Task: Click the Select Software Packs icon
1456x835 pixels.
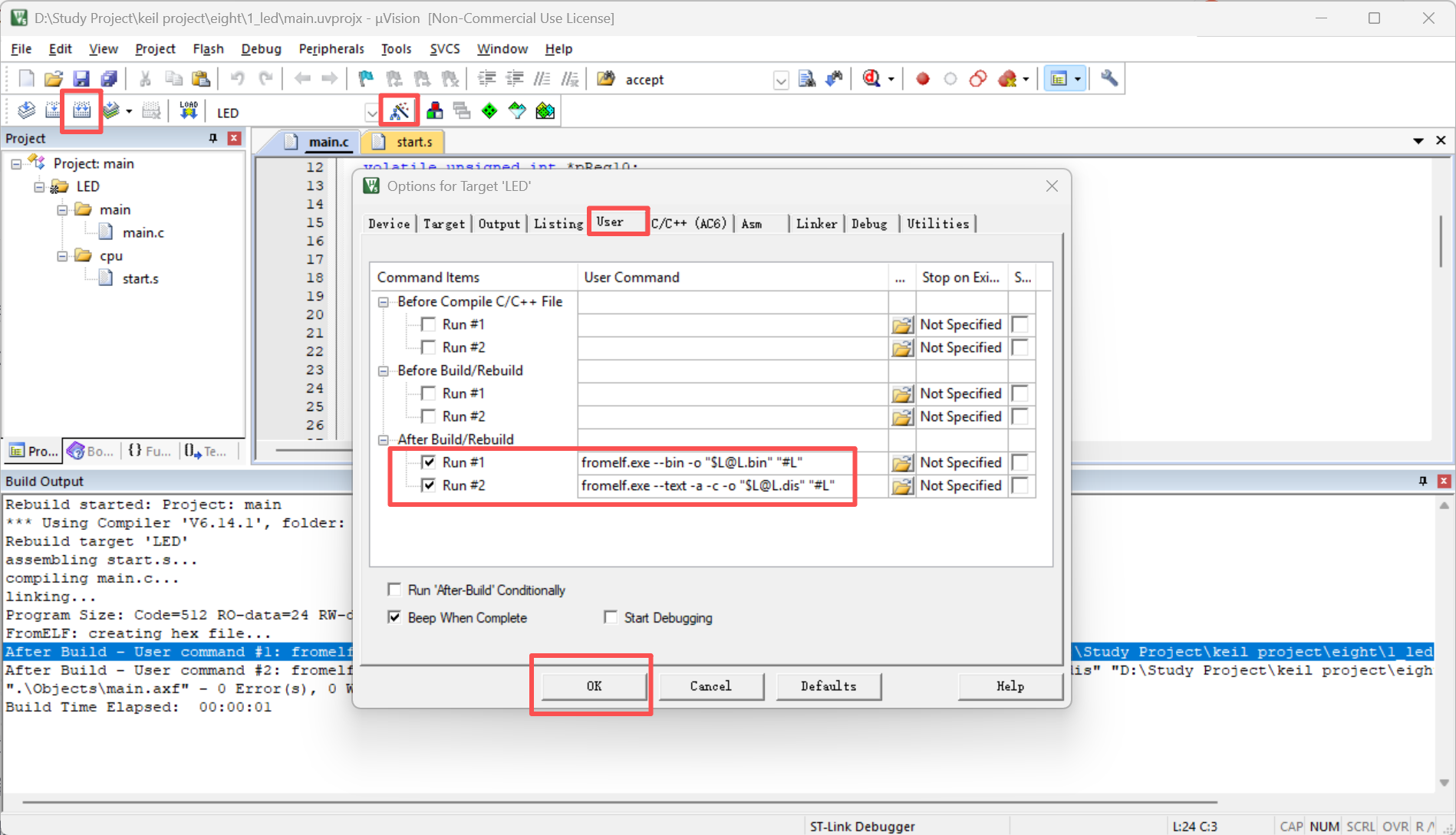Action: coord(517,111)
